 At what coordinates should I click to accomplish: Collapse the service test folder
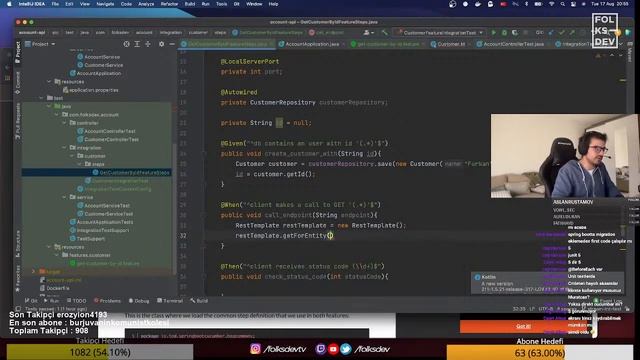[x=64, y=197]
